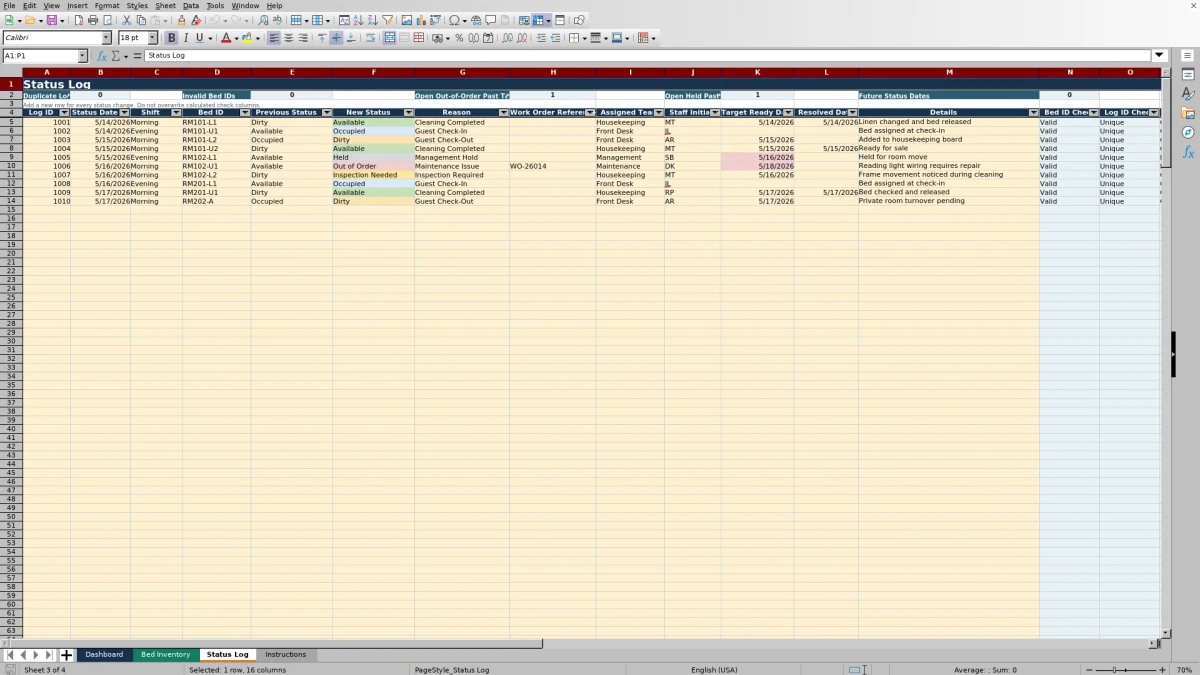This screenshot has height=675, width=1200.
Task: Toggle Underline formatting
Action: point(199,38)
